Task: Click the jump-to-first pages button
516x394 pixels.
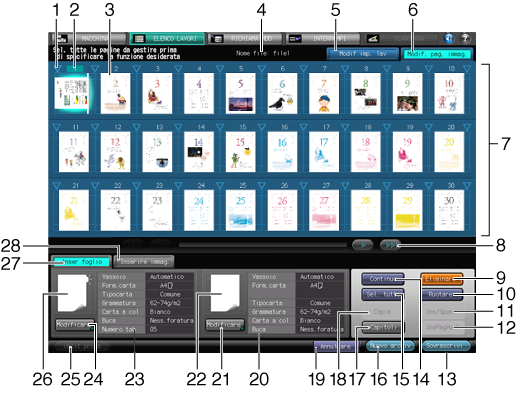Action: 133,245
